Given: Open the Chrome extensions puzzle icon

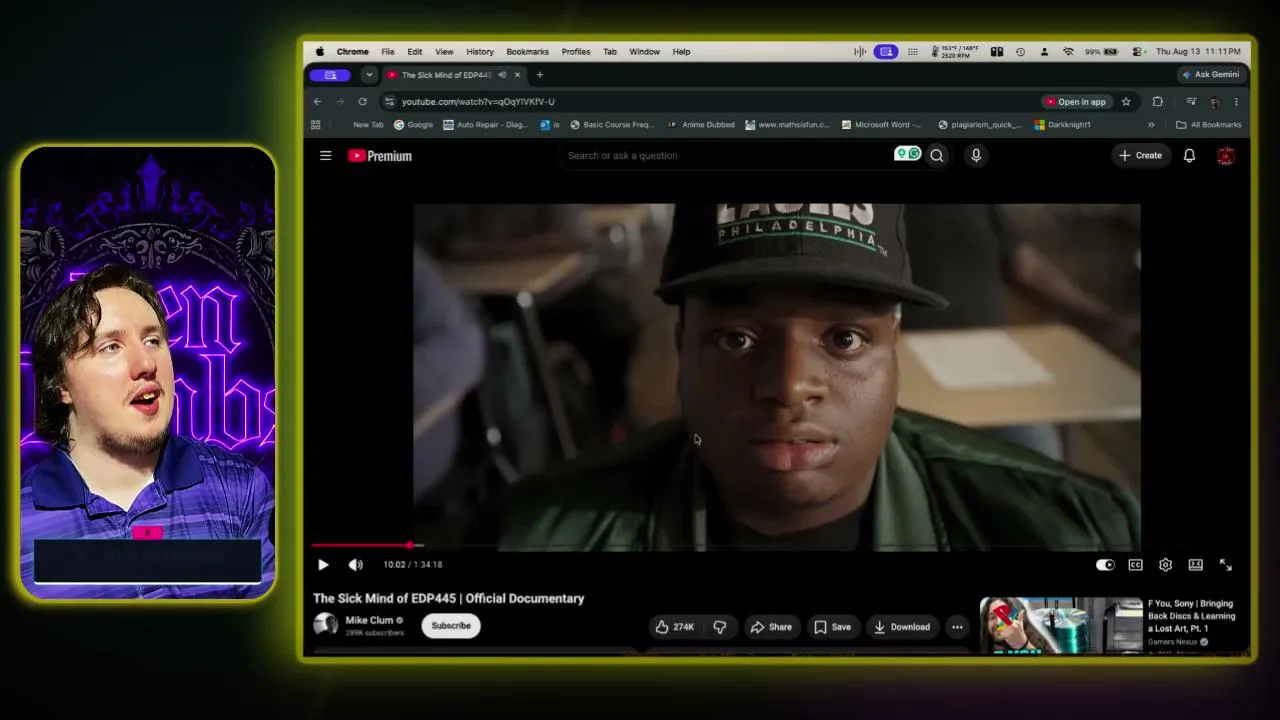Looking at the screenshot, I should point(1158,101).
